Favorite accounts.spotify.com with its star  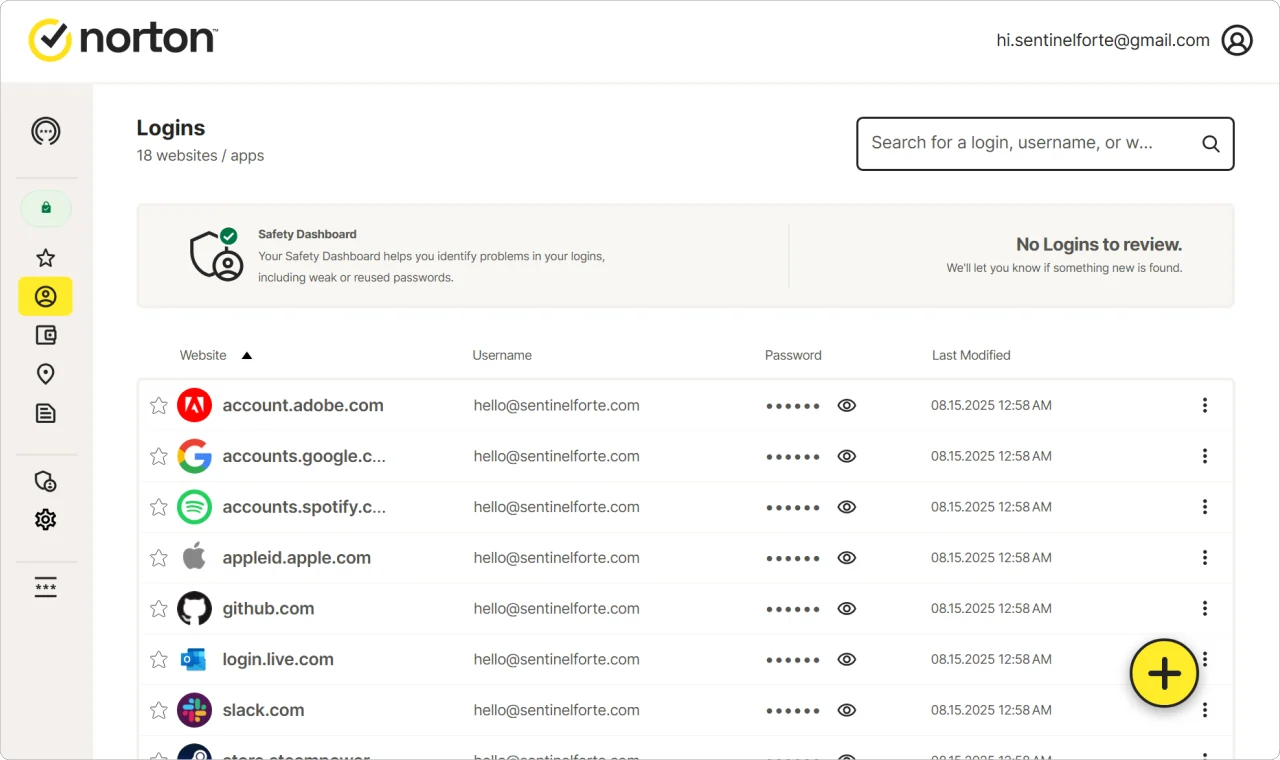158,507
